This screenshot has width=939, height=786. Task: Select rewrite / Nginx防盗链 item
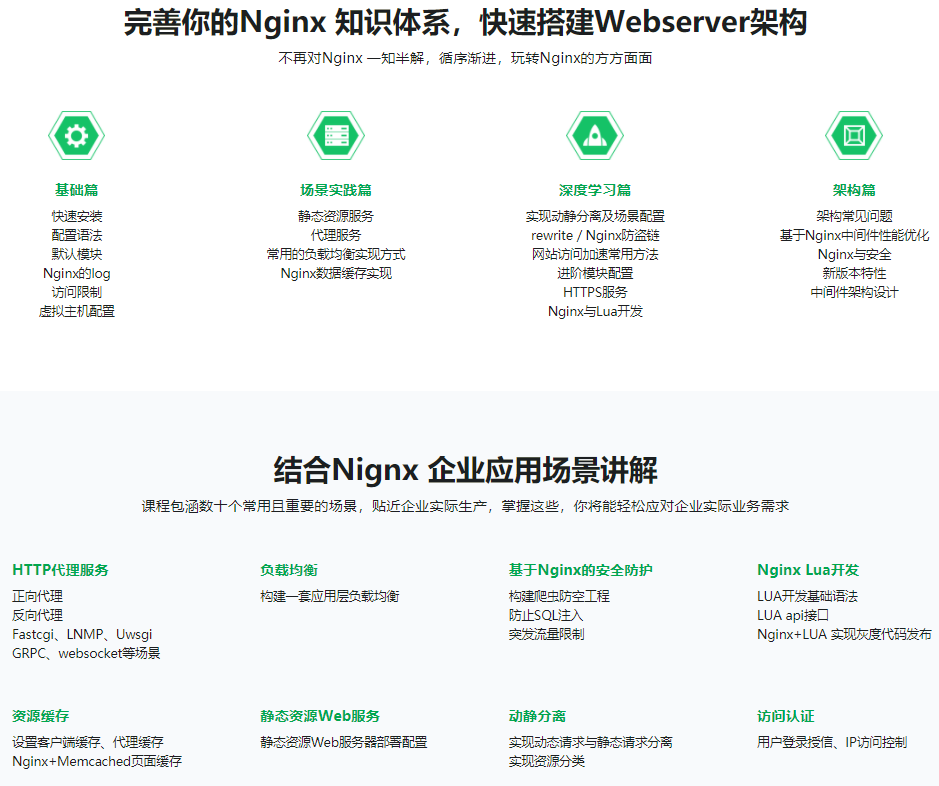(595, 235)
